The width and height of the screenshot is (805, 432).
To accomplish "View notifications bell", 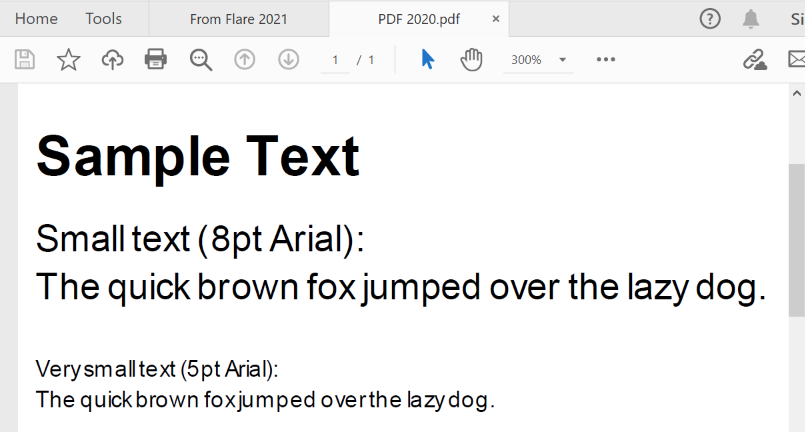I will point(751,18).
